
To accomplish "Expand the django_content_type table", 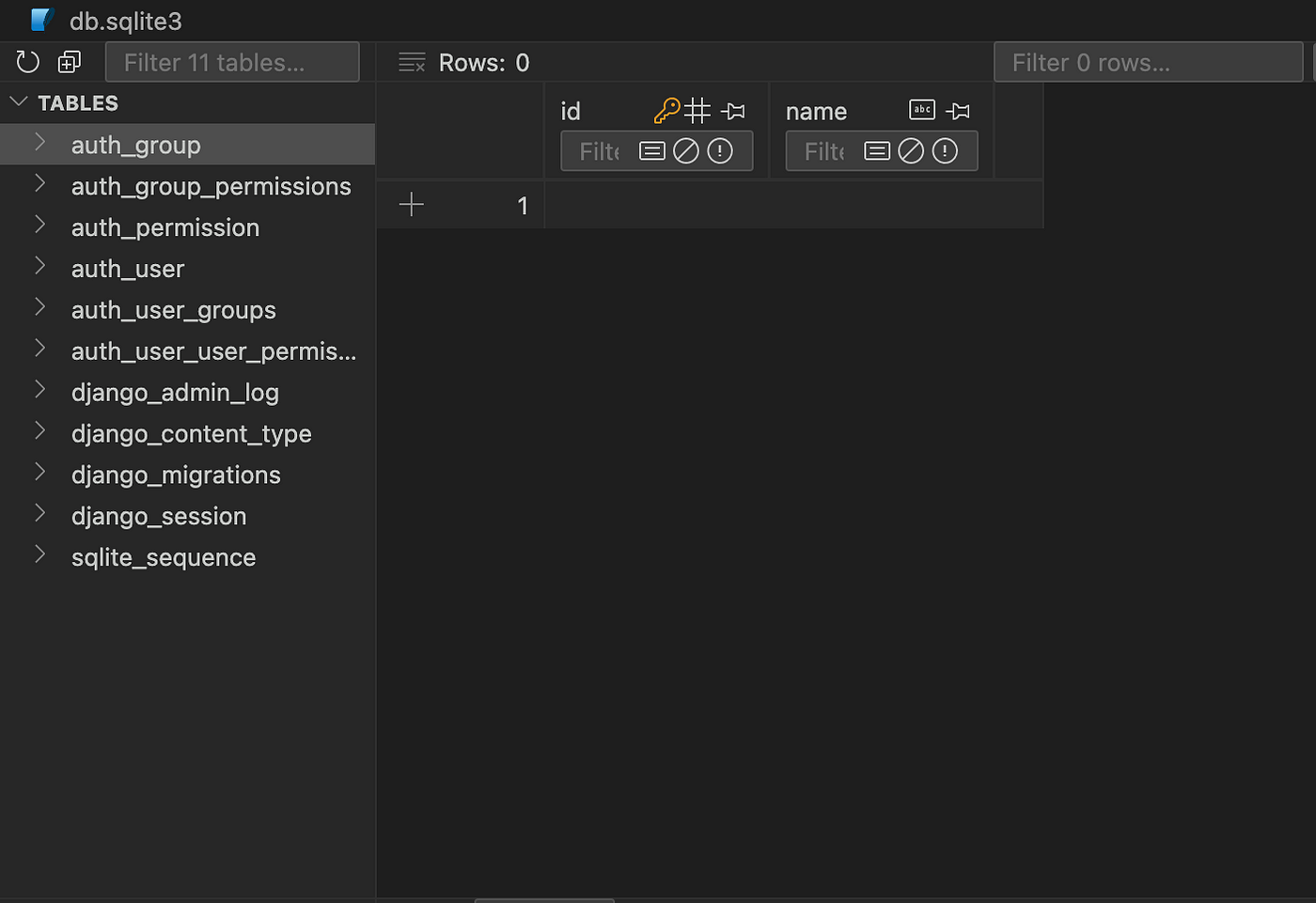I will (x=39, y=431).
